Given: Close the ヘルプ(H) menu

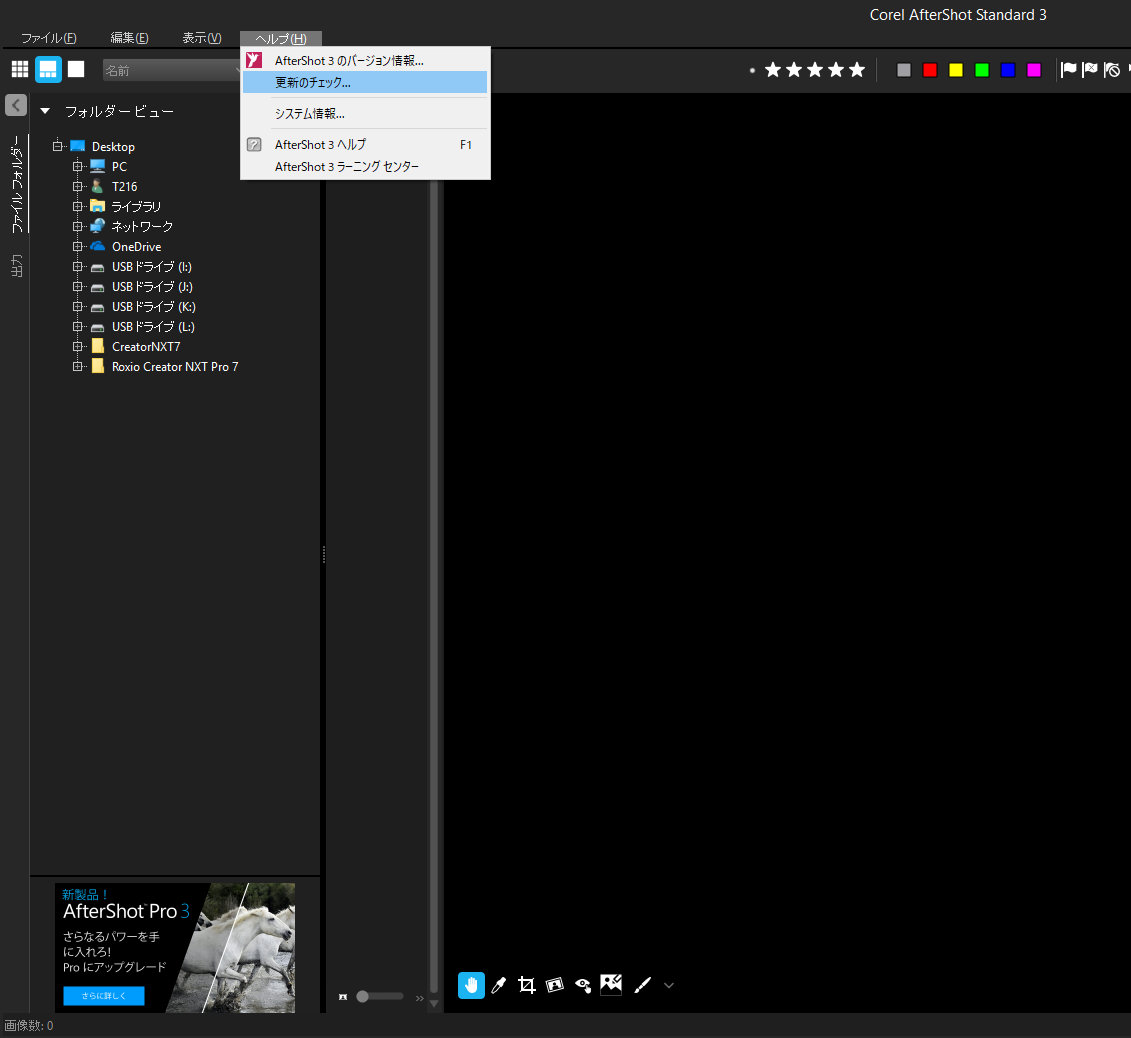Looking at the screenshot, I should (x=281, y=38).
